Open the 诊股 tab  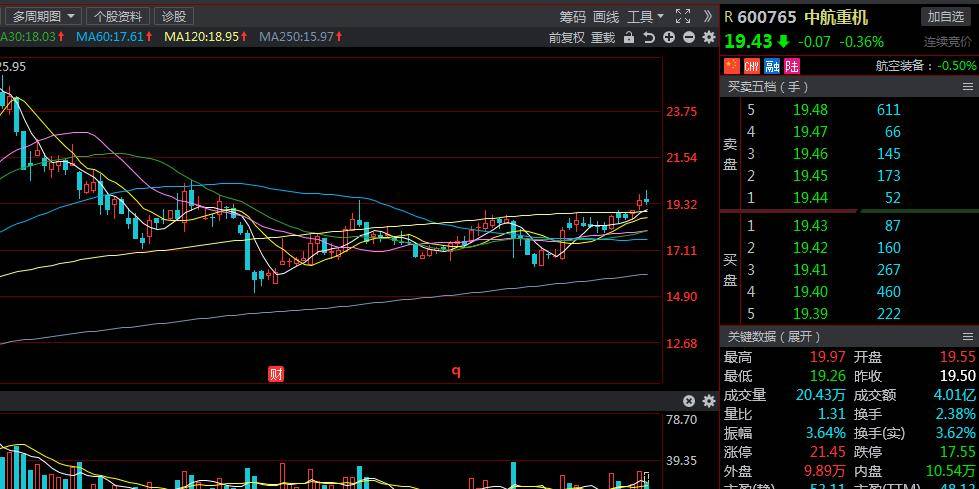tap(174, 16)
